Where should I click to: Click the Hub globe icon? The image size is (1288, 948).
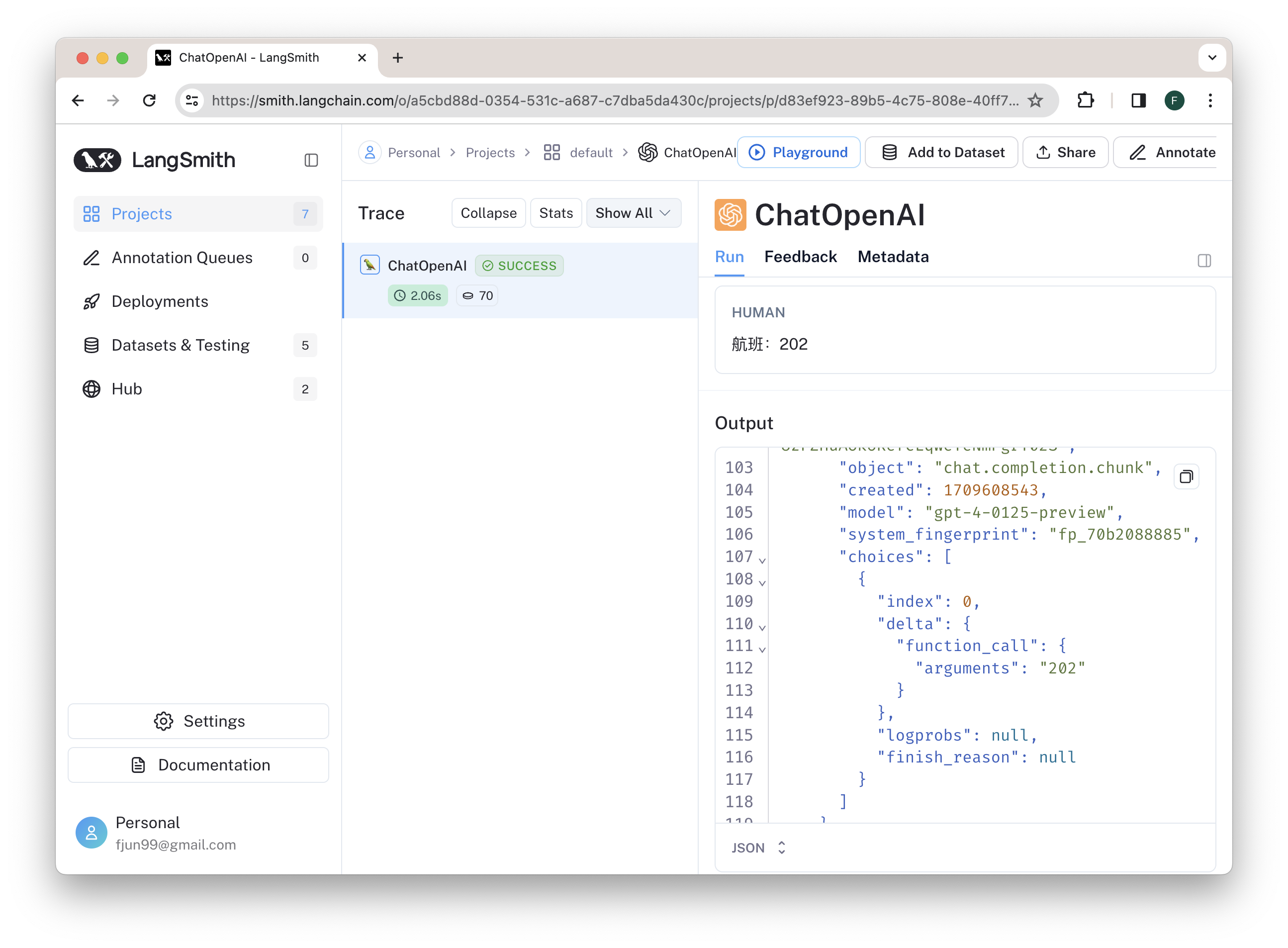(91, 388)
